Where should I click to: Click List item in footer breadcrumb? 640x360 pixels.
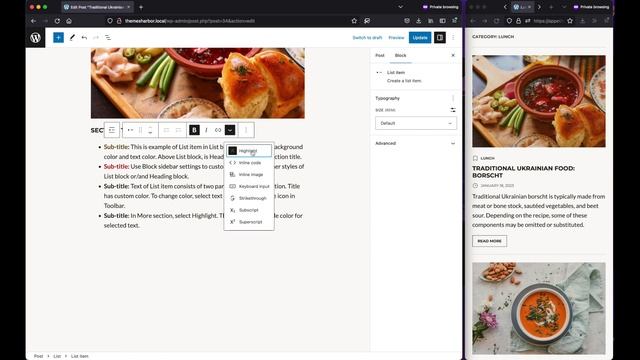[x=80, y=356]
